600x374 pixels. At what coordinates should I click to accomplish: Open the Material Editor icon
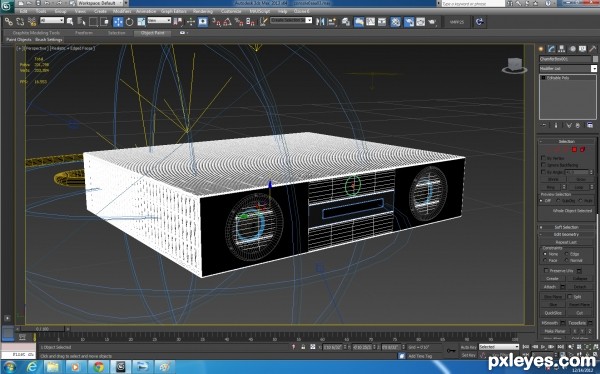[395, 22]
